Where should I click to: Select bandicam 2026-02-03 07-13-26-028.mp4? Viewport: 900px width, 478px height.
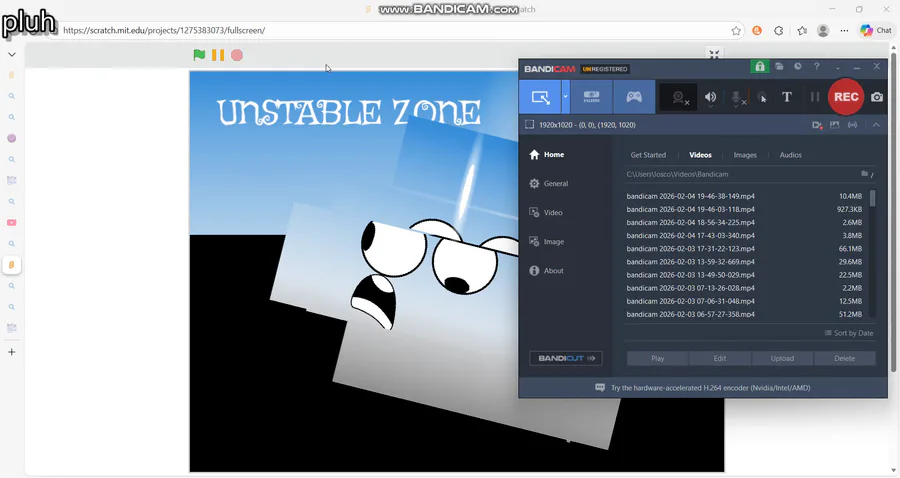(744, 288)
